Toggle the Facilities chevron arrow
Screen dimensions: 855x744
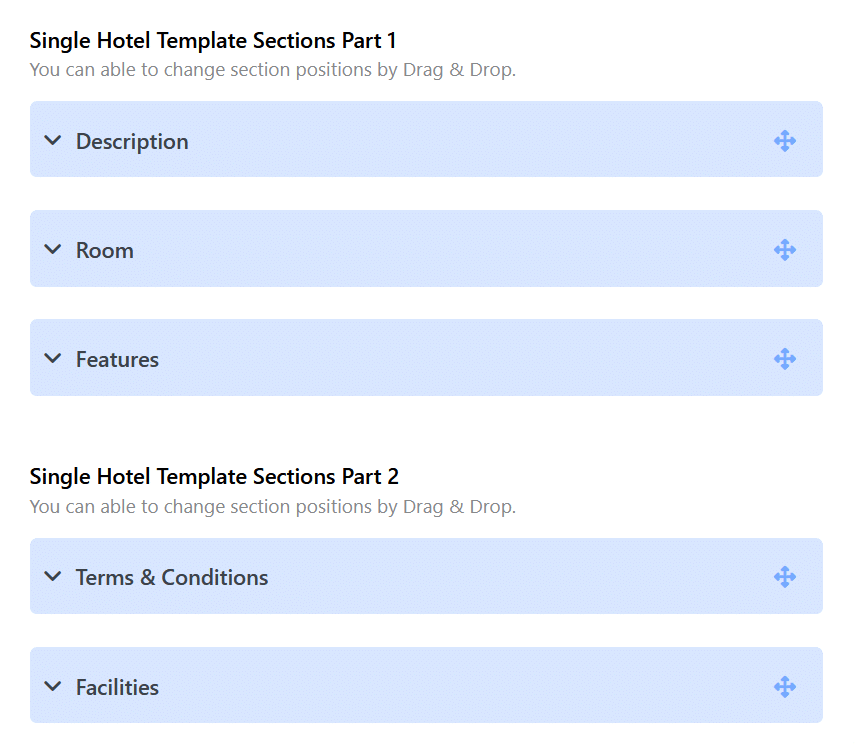point(52,686)
